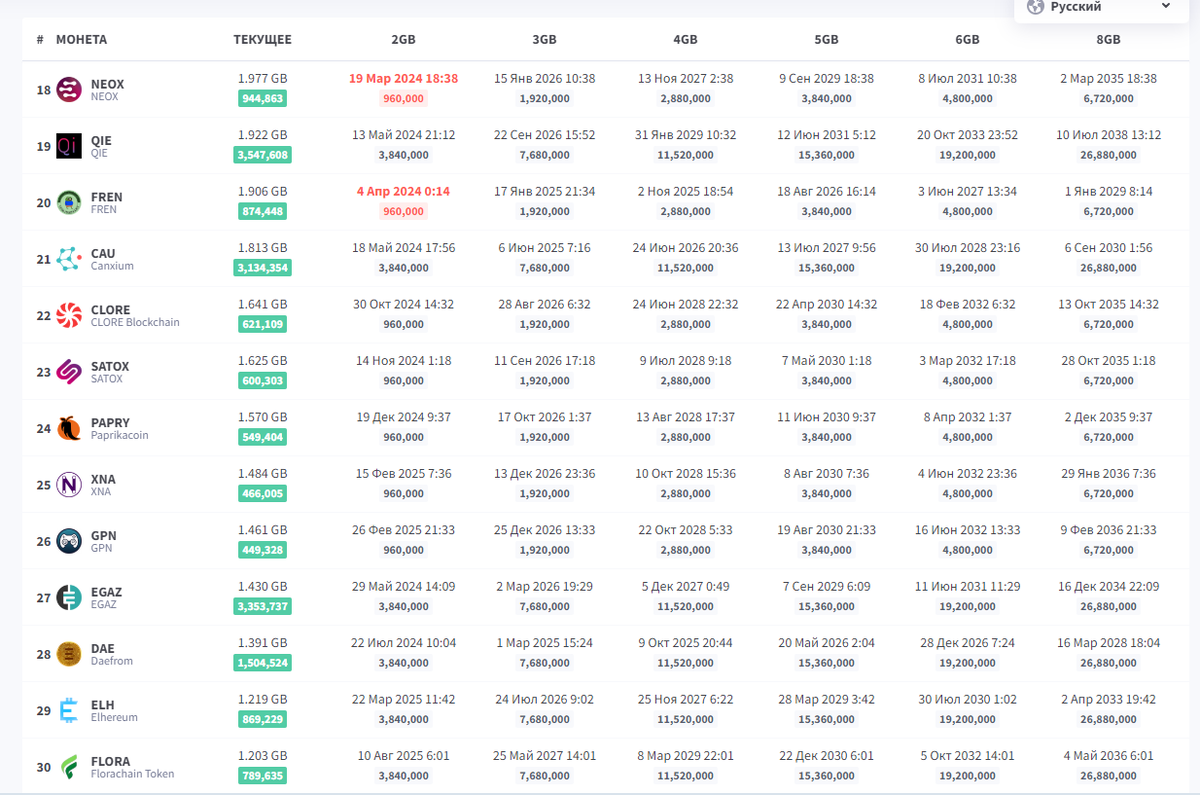This screenshot has width=1200, height=795.
Task: Open the FREN coin logo icon
Action: pyautogui.click(x=69, y=203)
